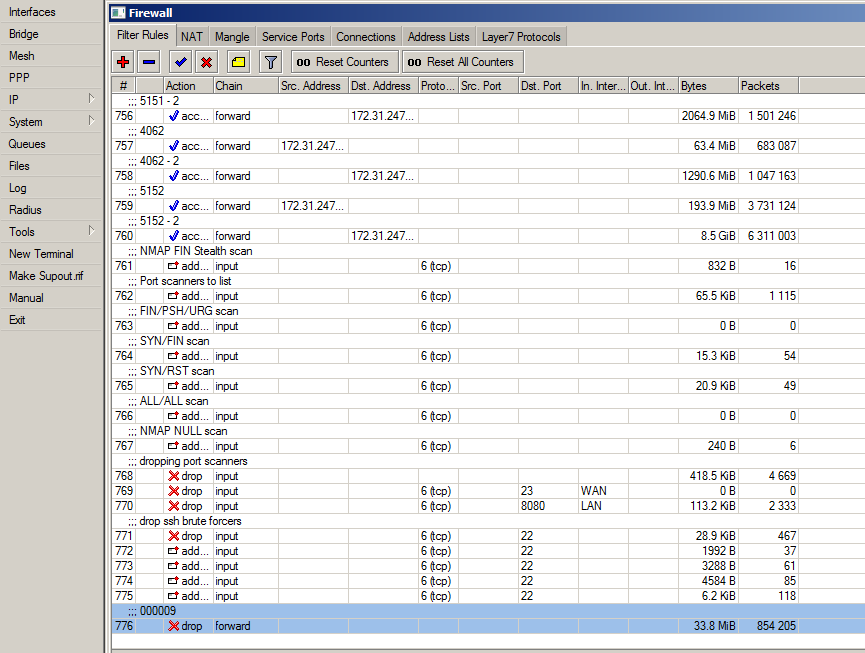Click Make Supout.rif in the sidebar
The height and width of the screenshot is (653, 865).
click(48, 275)
